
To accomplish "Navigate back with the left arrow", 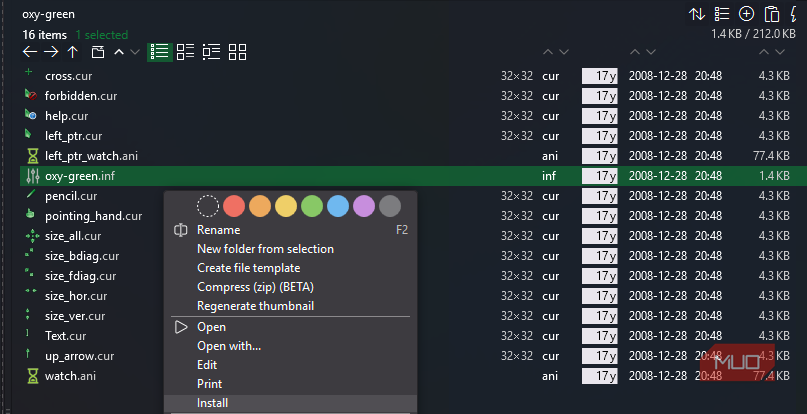I will pos(30,51).
